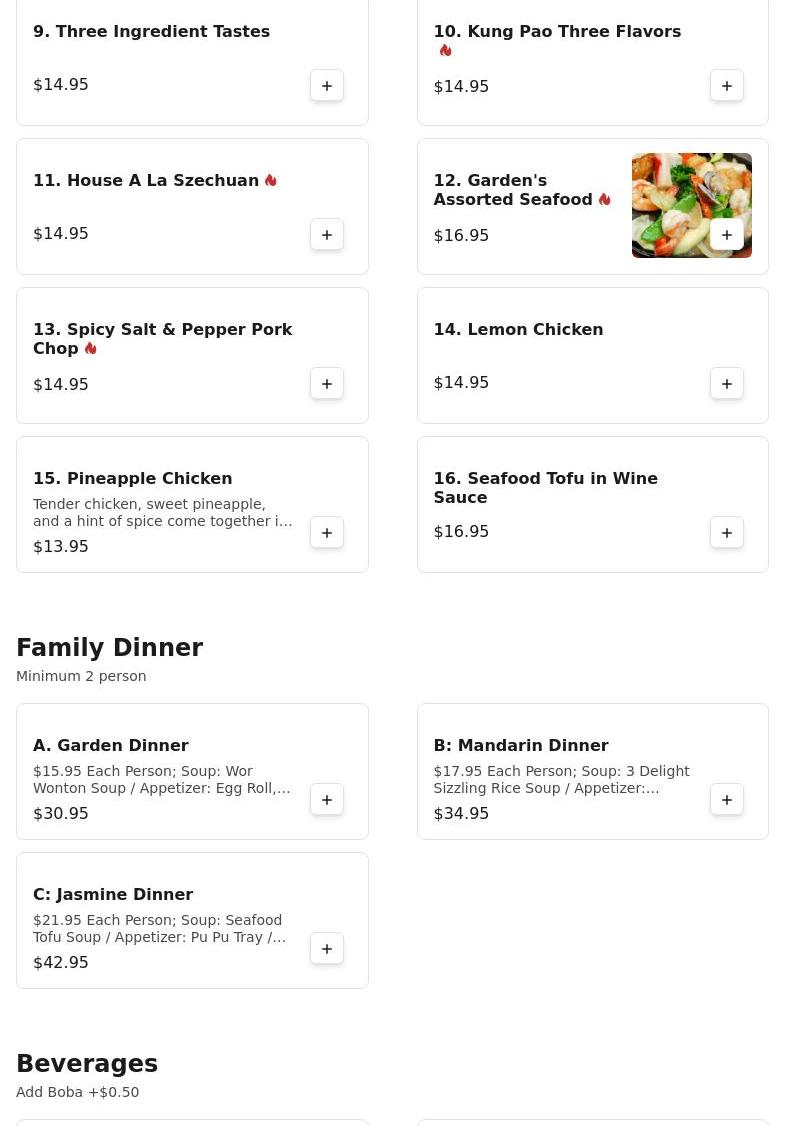Screen dimensions: 785x1126
Task: Add Spicy Salt & Pepper Pork Chop
Action: pyautogui.click(x=327, y=383)
